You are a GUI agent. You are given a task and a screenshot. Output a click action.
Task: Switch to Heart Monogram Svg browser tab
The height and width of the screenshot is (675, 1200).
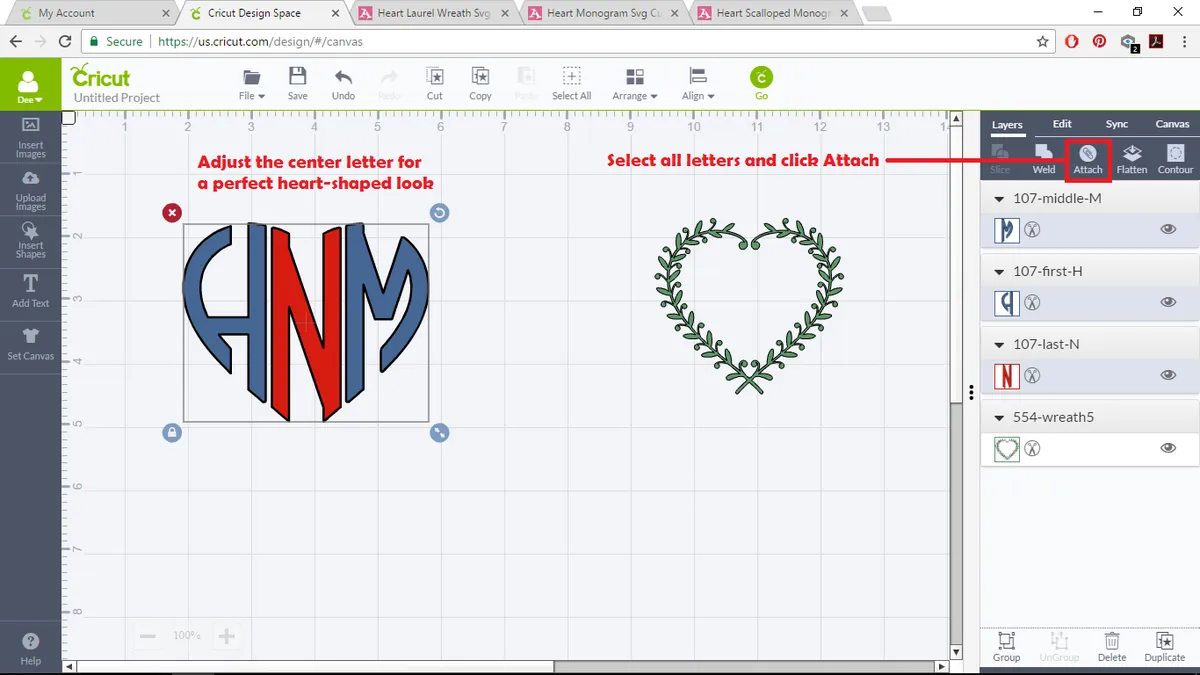[x=603, y=13]
